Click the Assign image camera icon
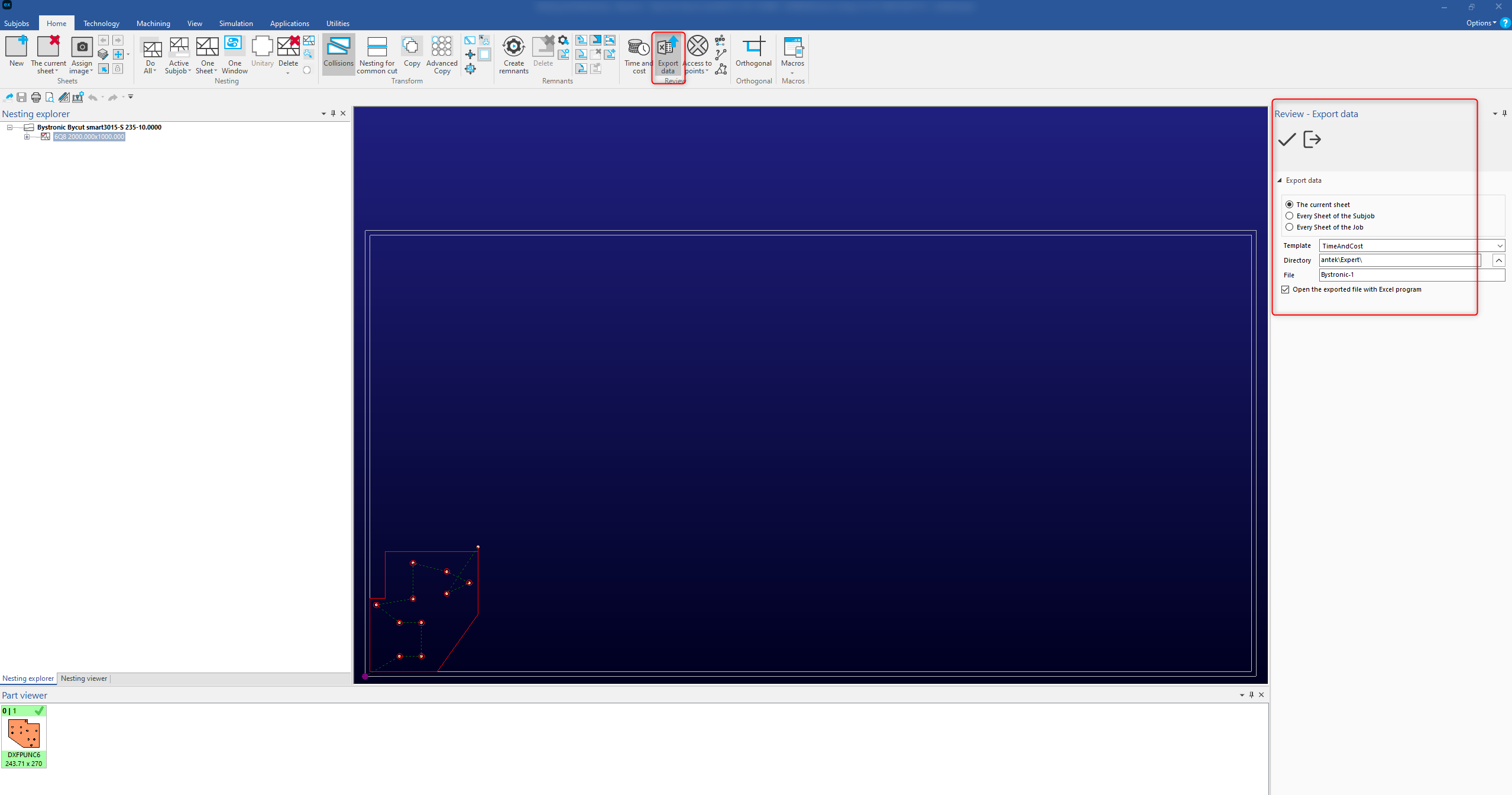 tap(82, 47)
